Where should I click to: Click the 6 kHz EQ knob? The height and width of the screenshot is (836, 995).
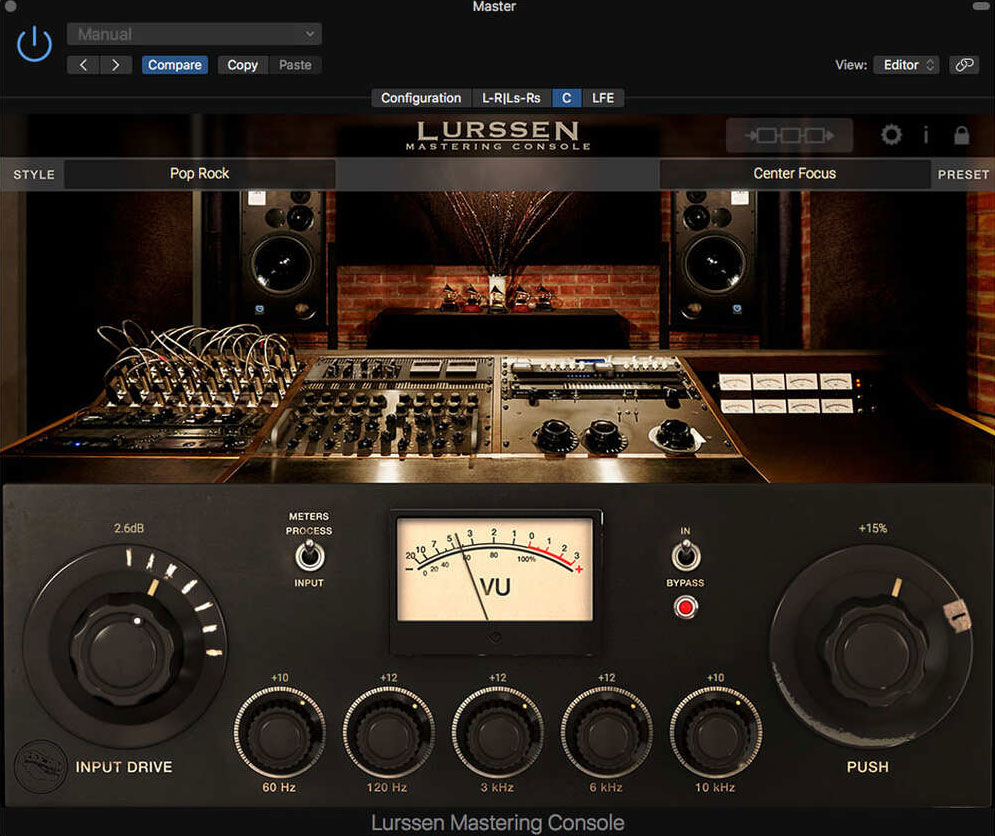click(606, 733)
